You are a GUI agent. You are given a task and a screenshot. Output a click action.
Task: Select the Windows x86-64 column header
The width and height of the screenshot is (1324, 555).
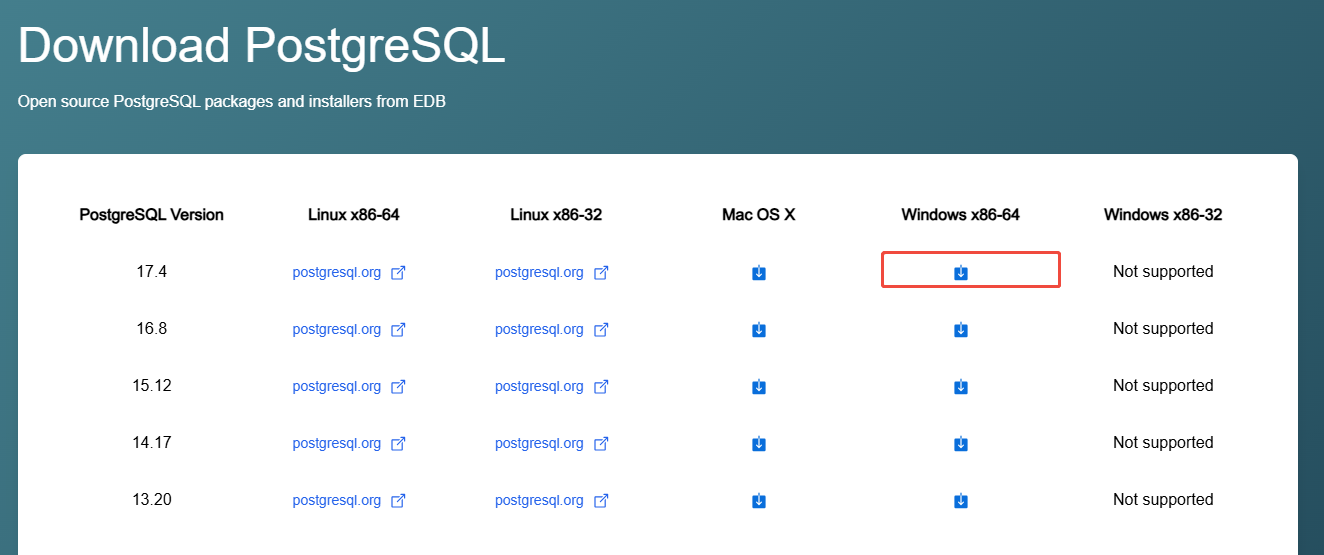pyautogui.click(x=960, y=215)
